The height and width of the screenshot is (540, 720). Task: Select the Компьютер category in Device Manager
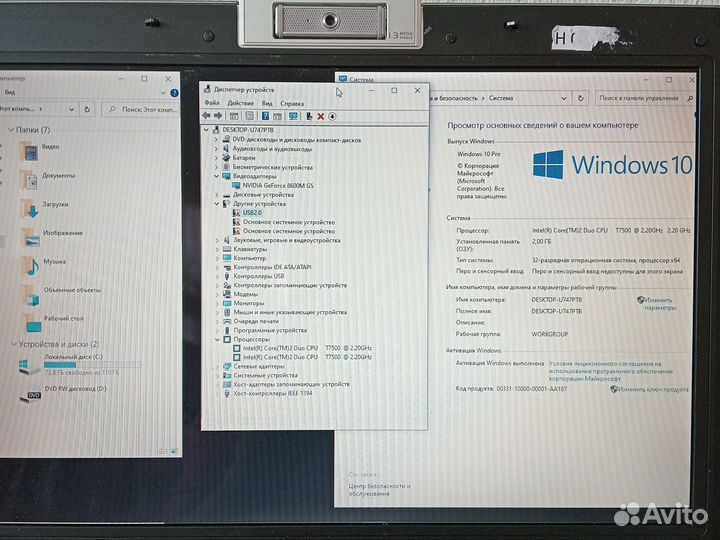(x=250, y=258)
